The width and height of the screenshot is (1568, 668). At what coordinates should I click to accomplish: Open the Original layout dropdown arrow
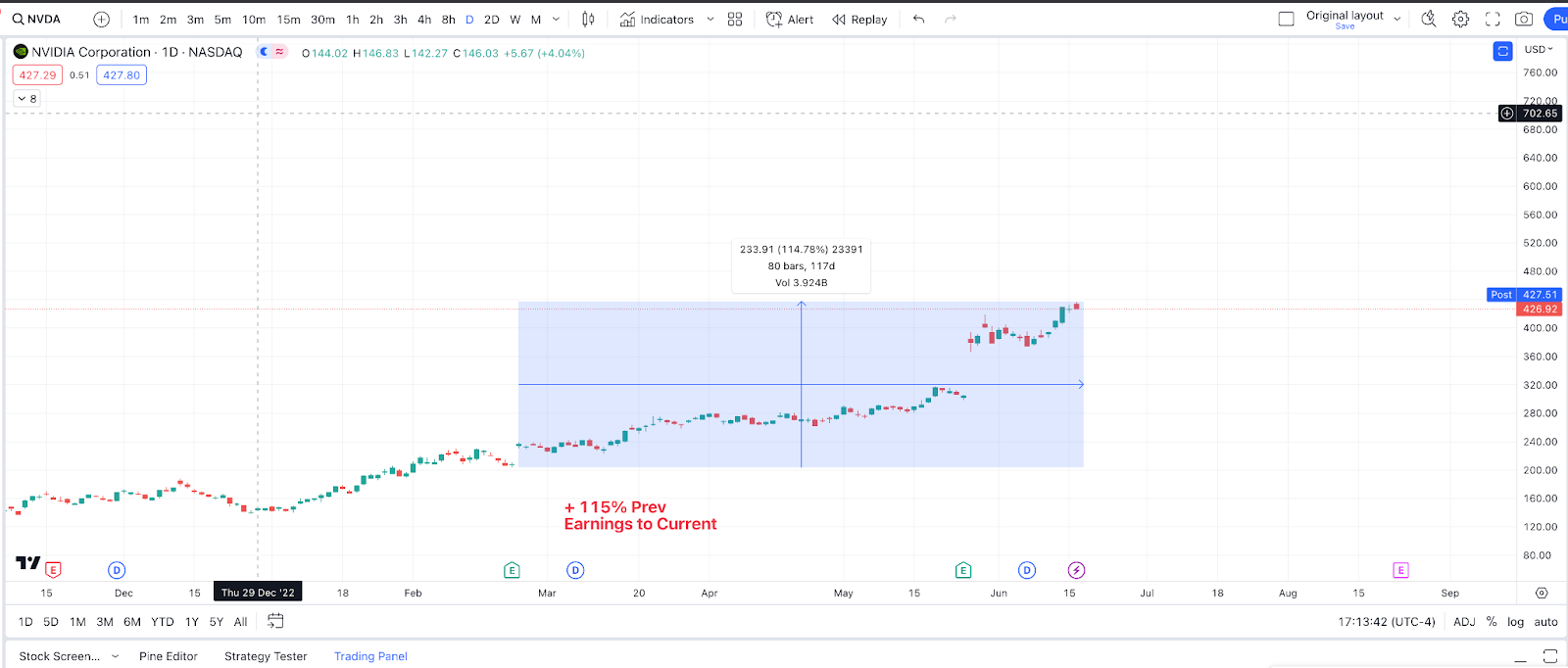[1397, 20]
